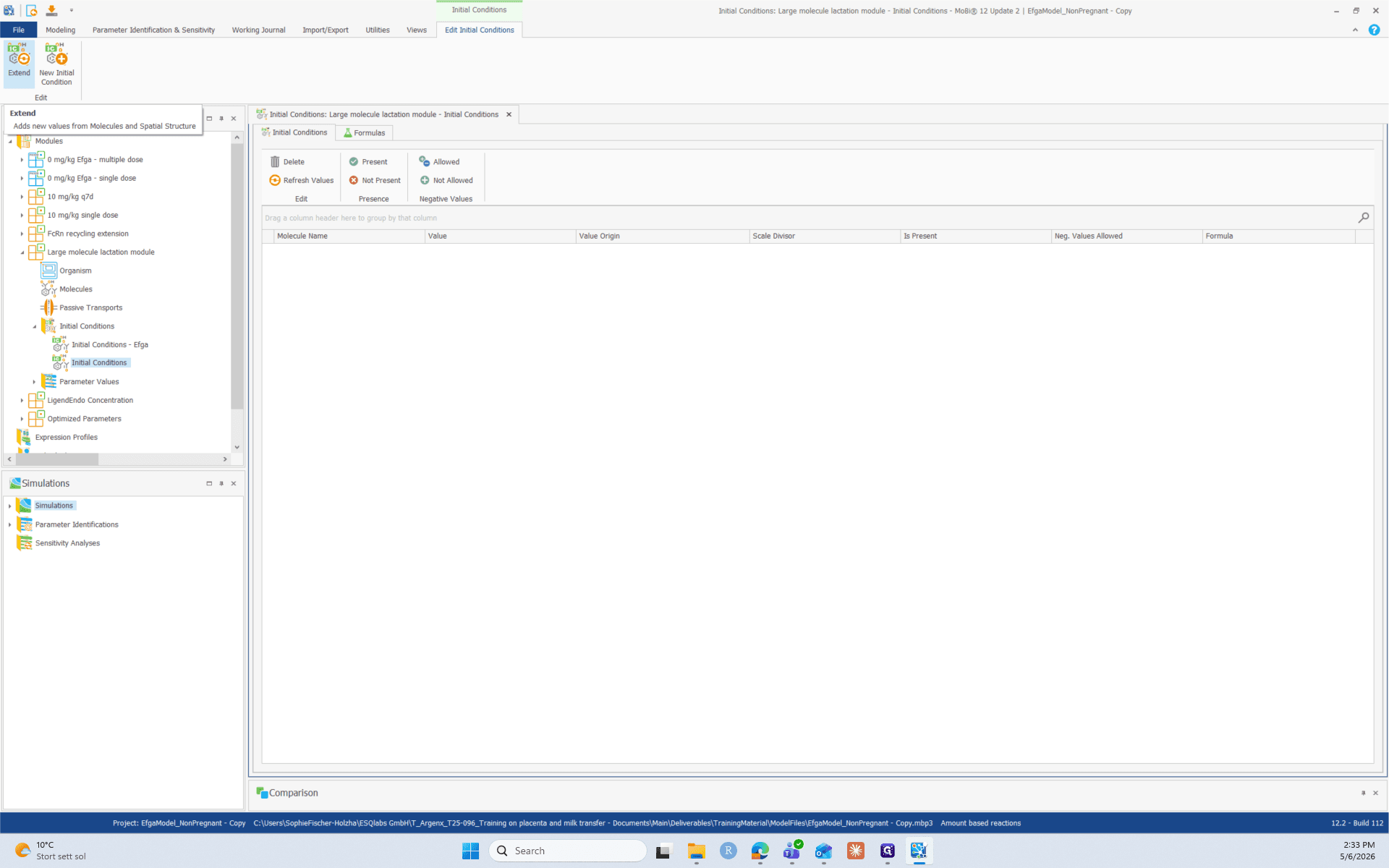Screen dimensions: 1389x868
Task: Open the Modeling ribbon tab
Action: pyautogui.click(x=60, y=30)
